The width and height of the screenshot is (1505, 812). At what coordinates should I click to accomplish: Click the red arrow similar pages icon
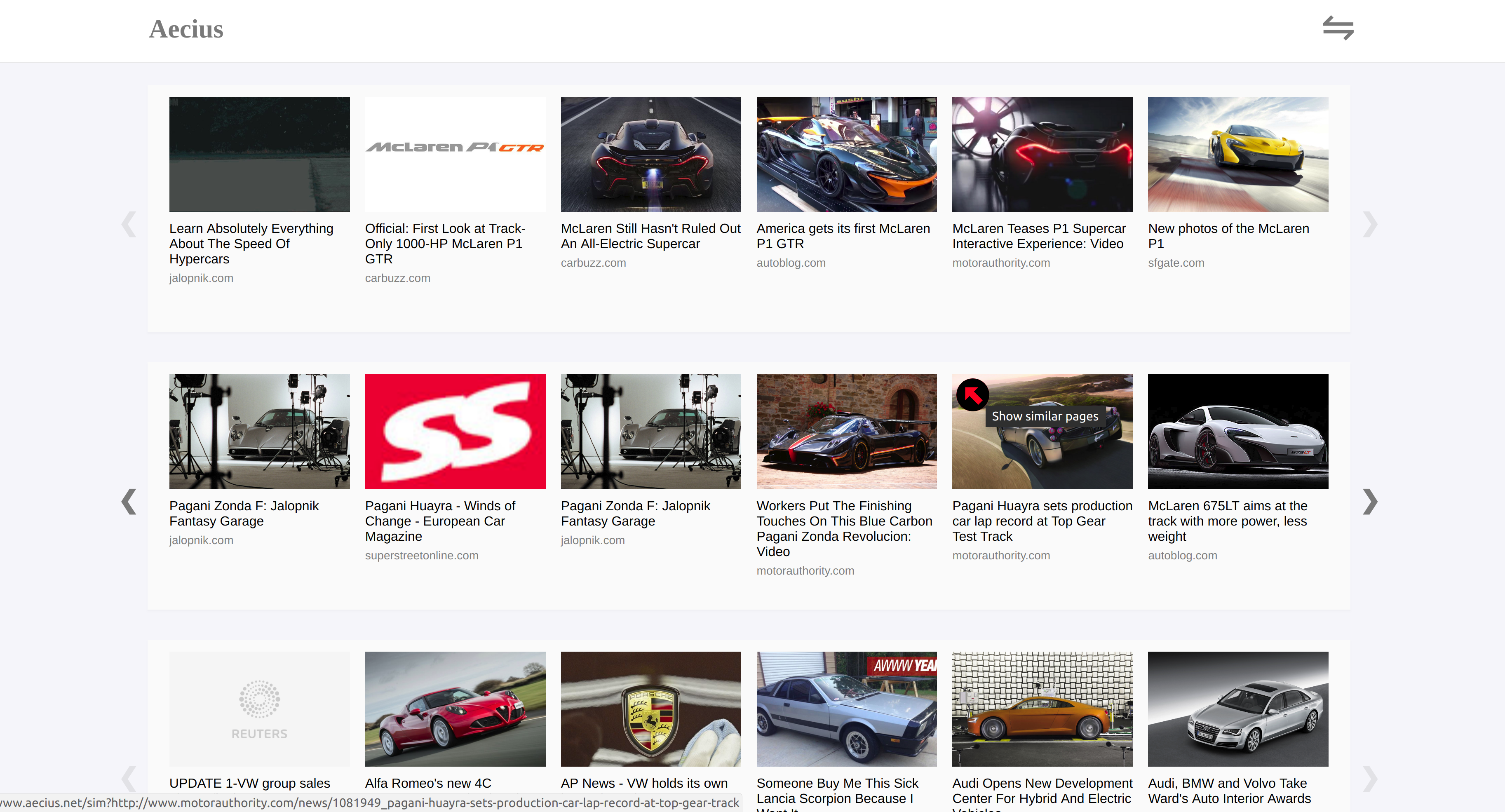click(x=972, y=395)
